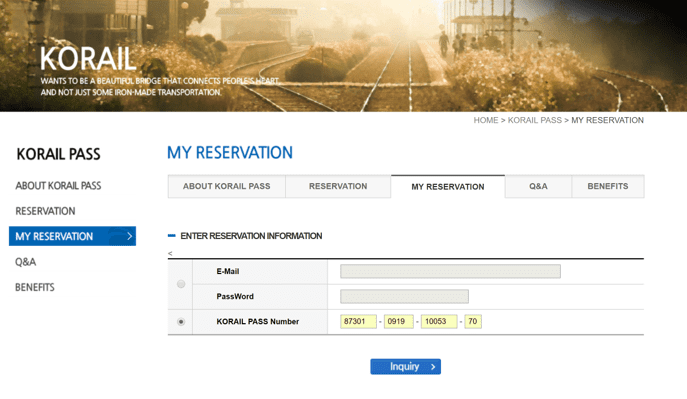Click the KORAIL logo in banner
The height and width of the screenshot is (399, 687).
88,59
